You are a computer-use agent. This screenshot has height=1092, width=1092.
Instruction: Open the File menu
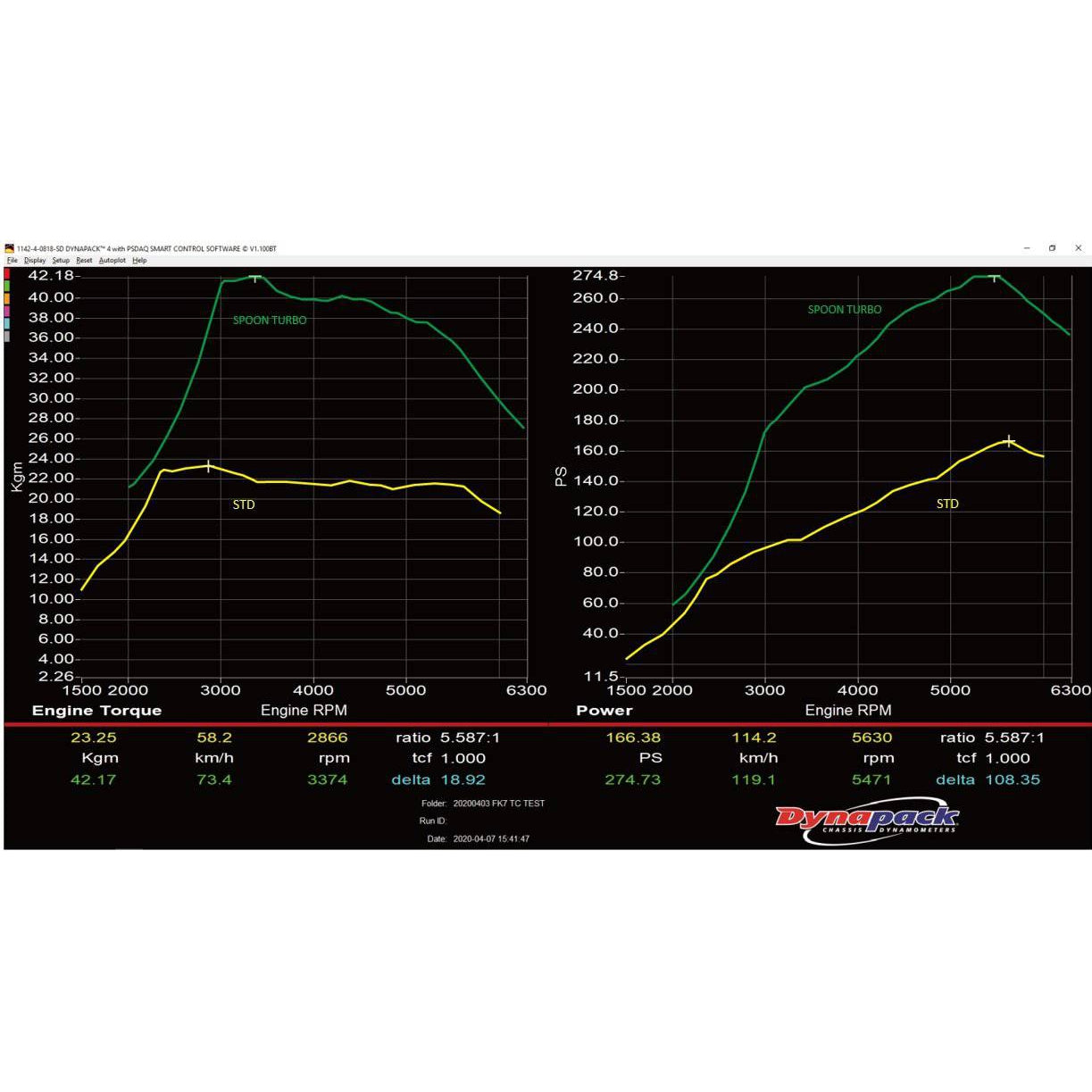(x=13, y=261)
